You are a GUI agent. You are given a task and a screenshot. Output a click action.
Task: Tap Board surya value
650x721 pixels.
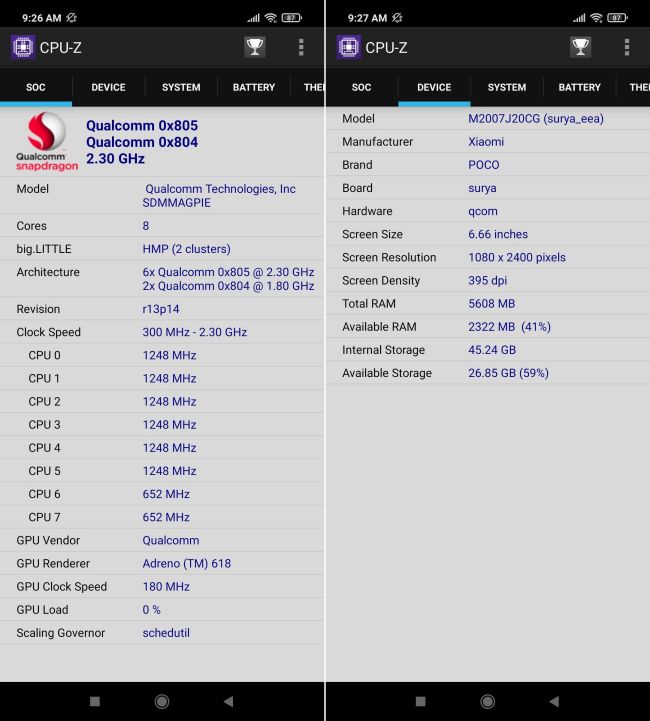482,188
